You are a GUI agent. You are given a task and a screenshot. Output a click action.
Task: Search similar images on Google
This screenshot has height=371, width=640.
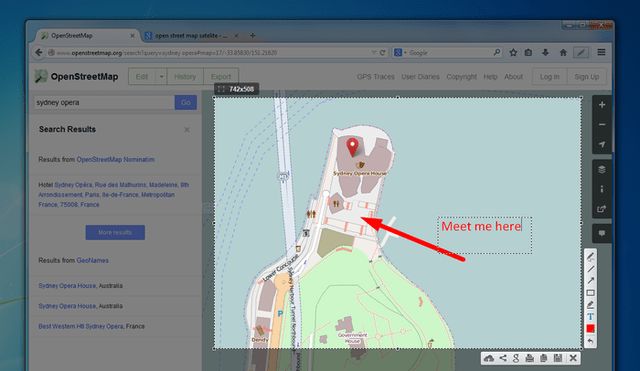point(516,358)
